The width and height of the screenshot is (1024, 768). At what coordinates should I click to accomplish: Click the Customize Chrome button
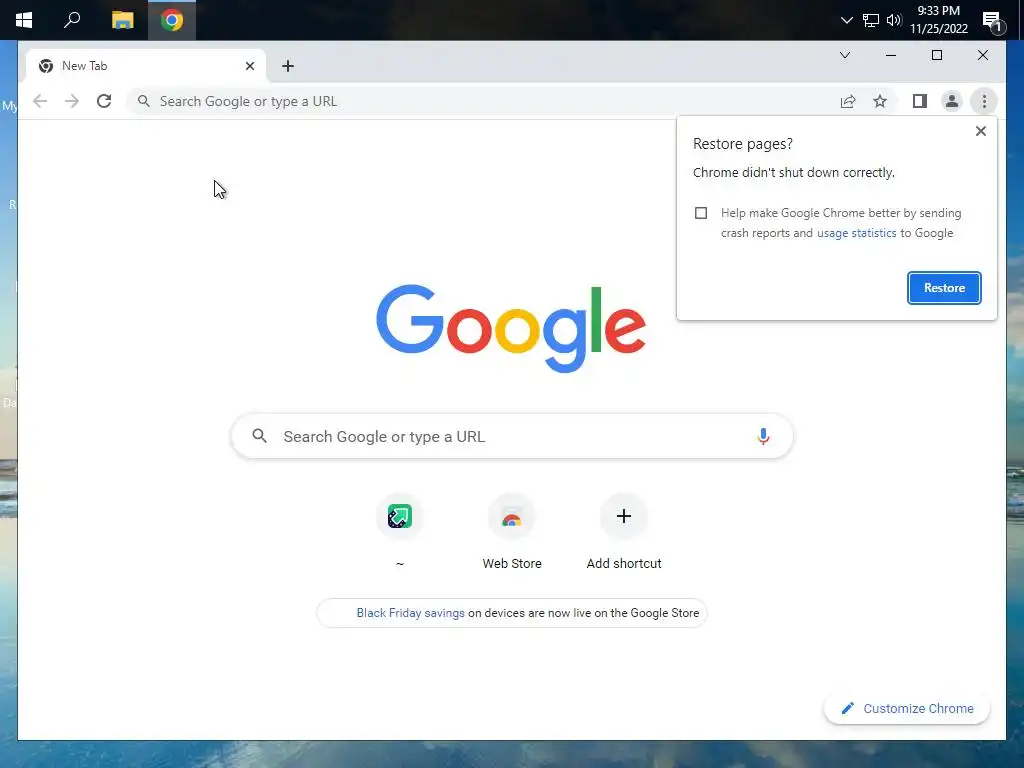pos(907,709)
